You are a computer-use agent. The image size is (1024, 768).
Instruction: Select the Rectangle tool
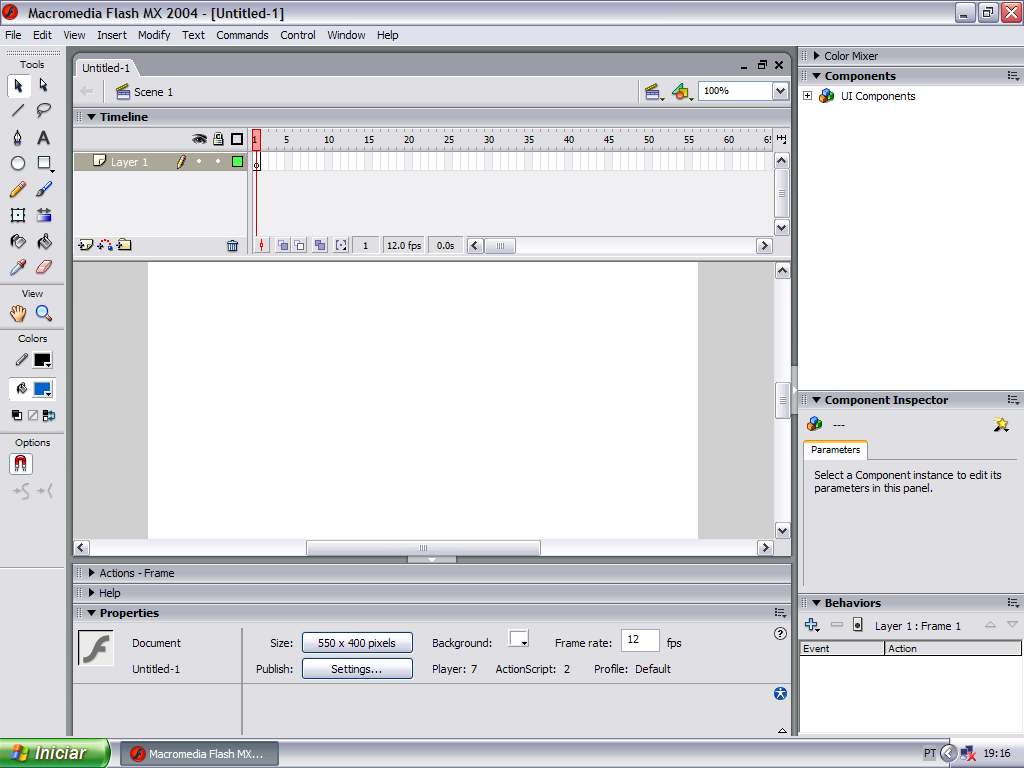pos(44,163)
